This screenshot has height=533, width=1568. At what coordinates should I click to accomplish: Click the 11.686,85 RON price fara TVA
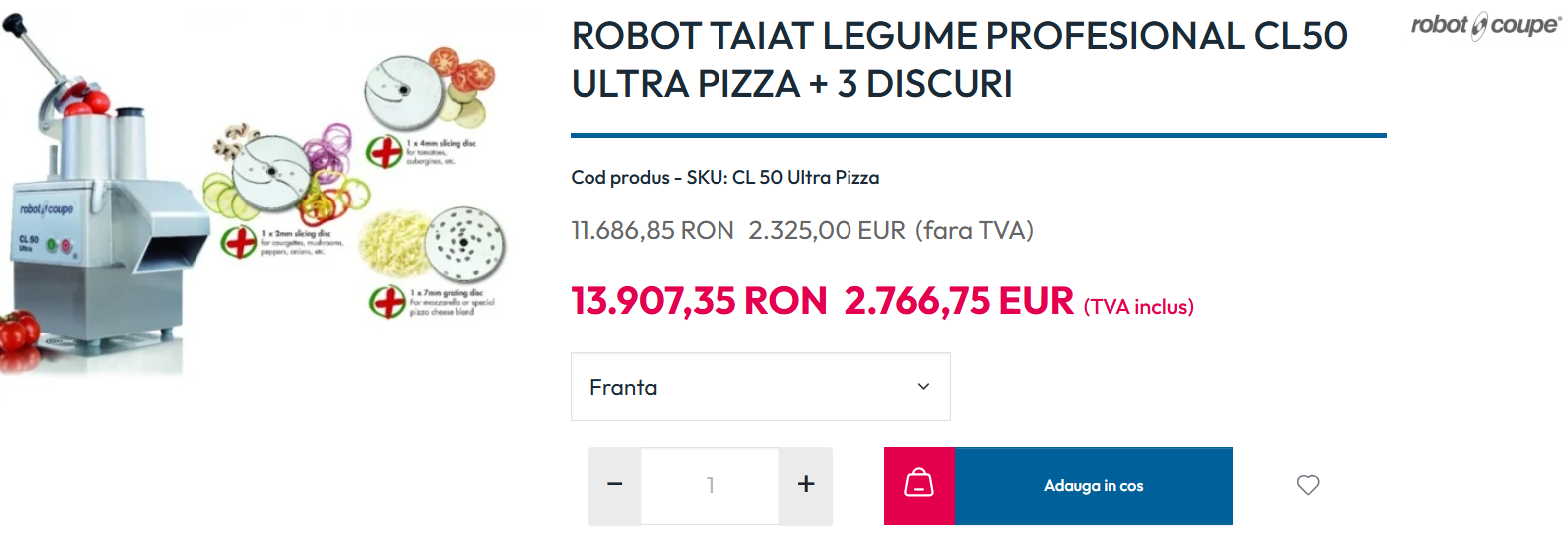pos(652,230)
